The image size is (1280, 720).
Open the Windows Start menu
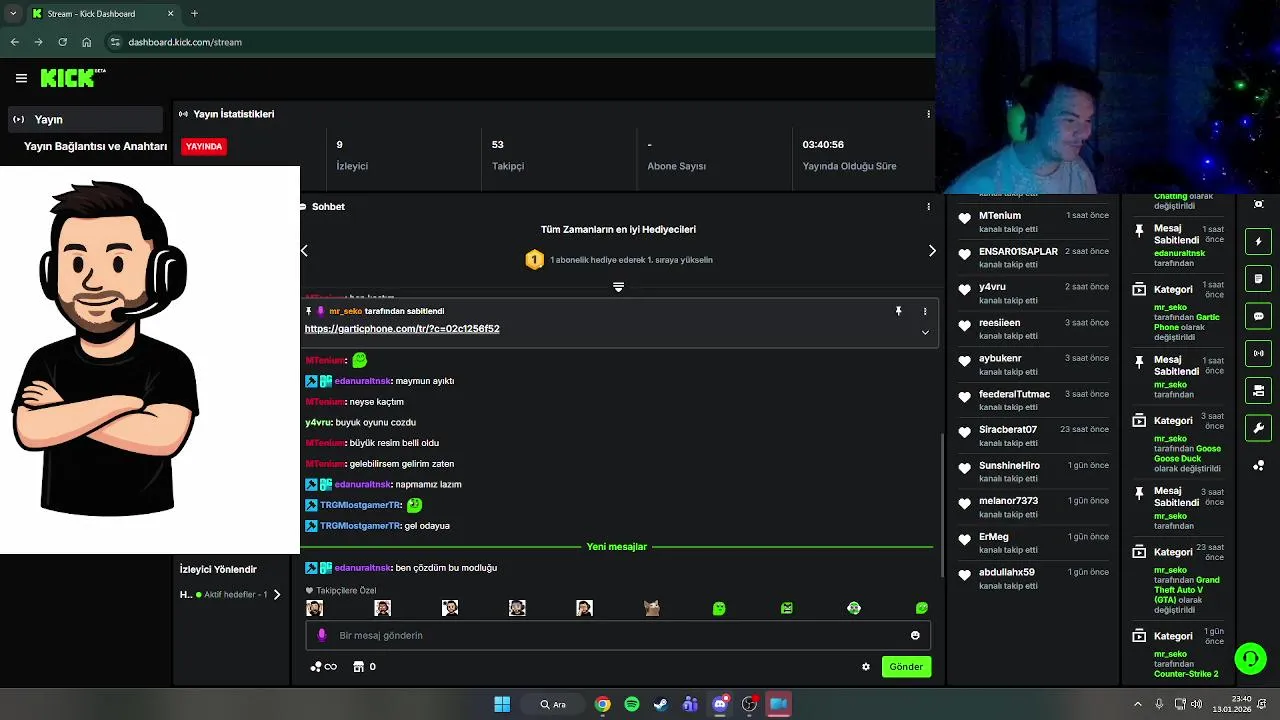(502, 704)
